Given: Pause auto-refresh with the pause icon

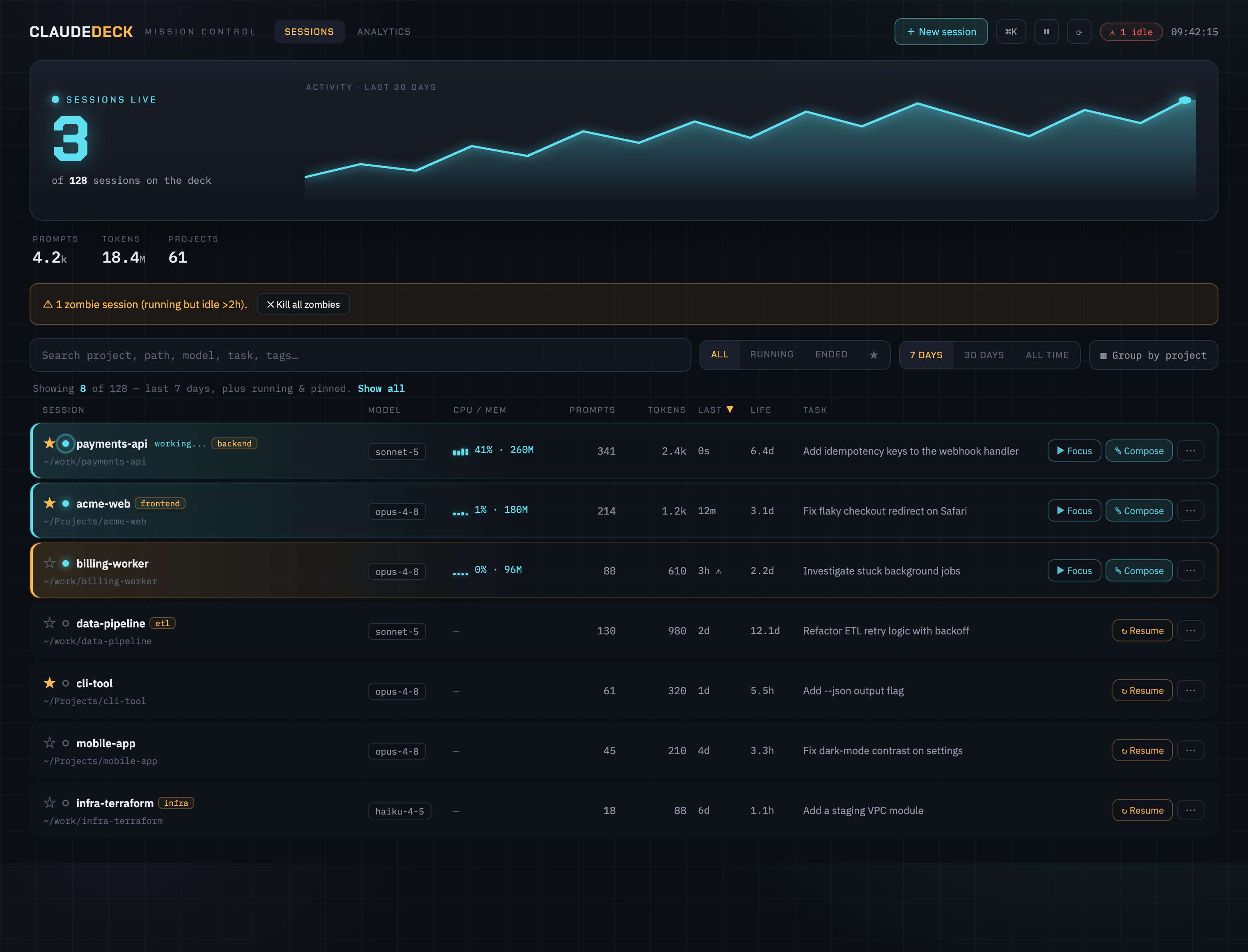Looking at the screenshot, I should [x=1046, y=32].
